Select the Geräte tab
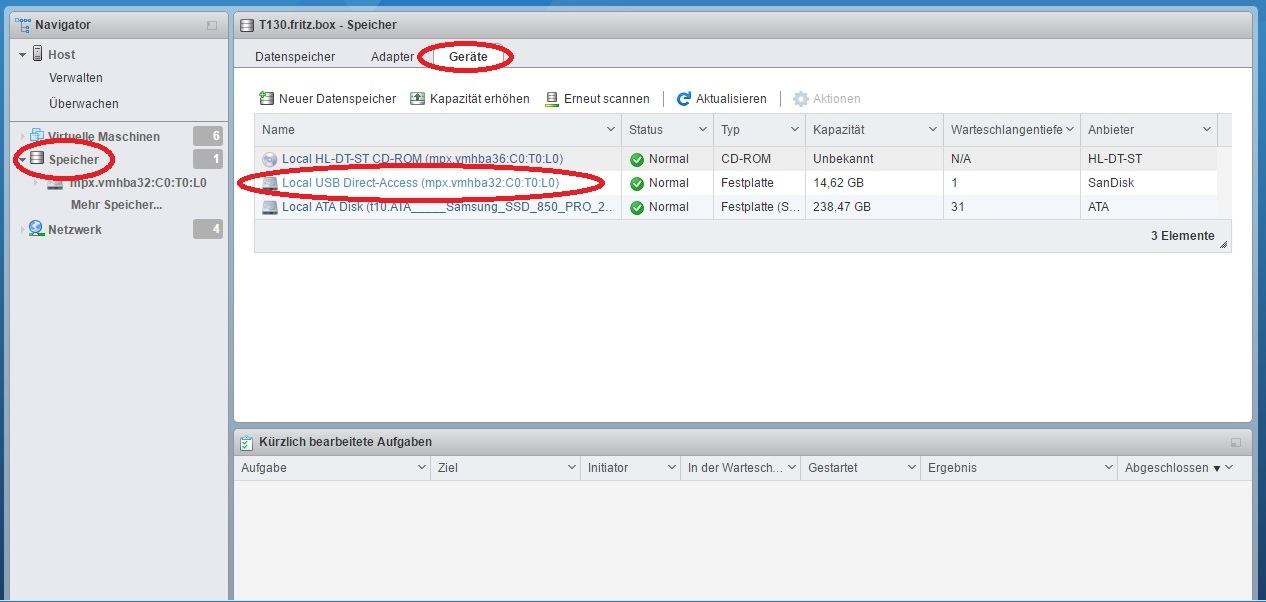 468,57
